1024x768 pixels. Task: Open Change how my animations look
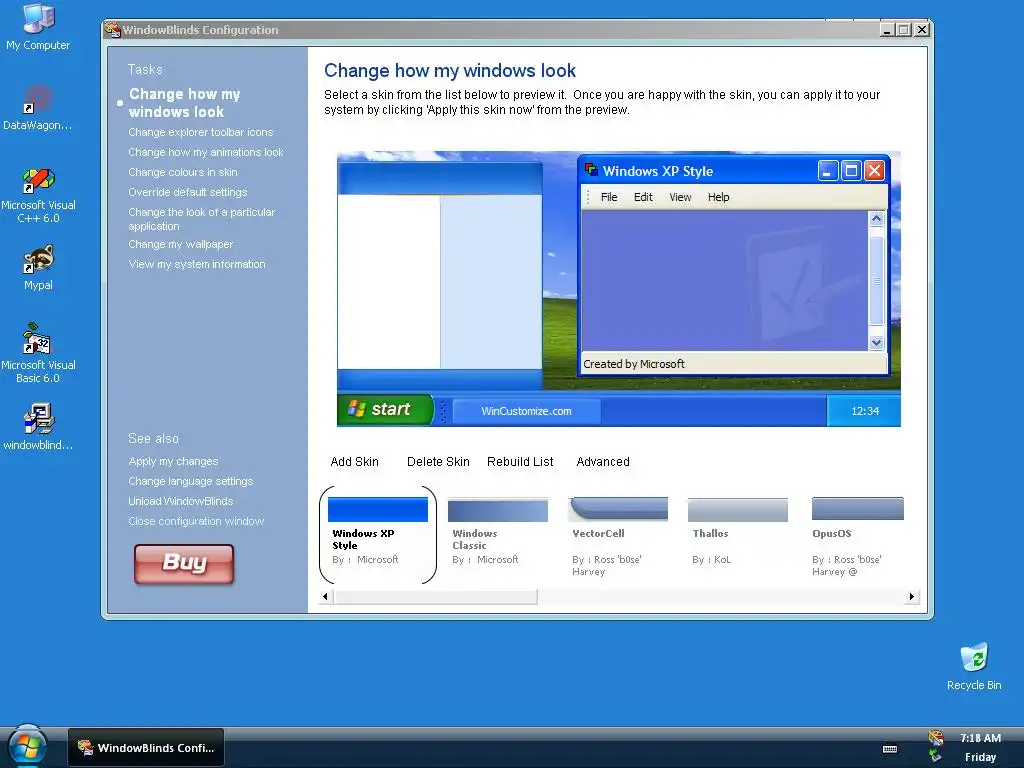click(x=206, y=152)
